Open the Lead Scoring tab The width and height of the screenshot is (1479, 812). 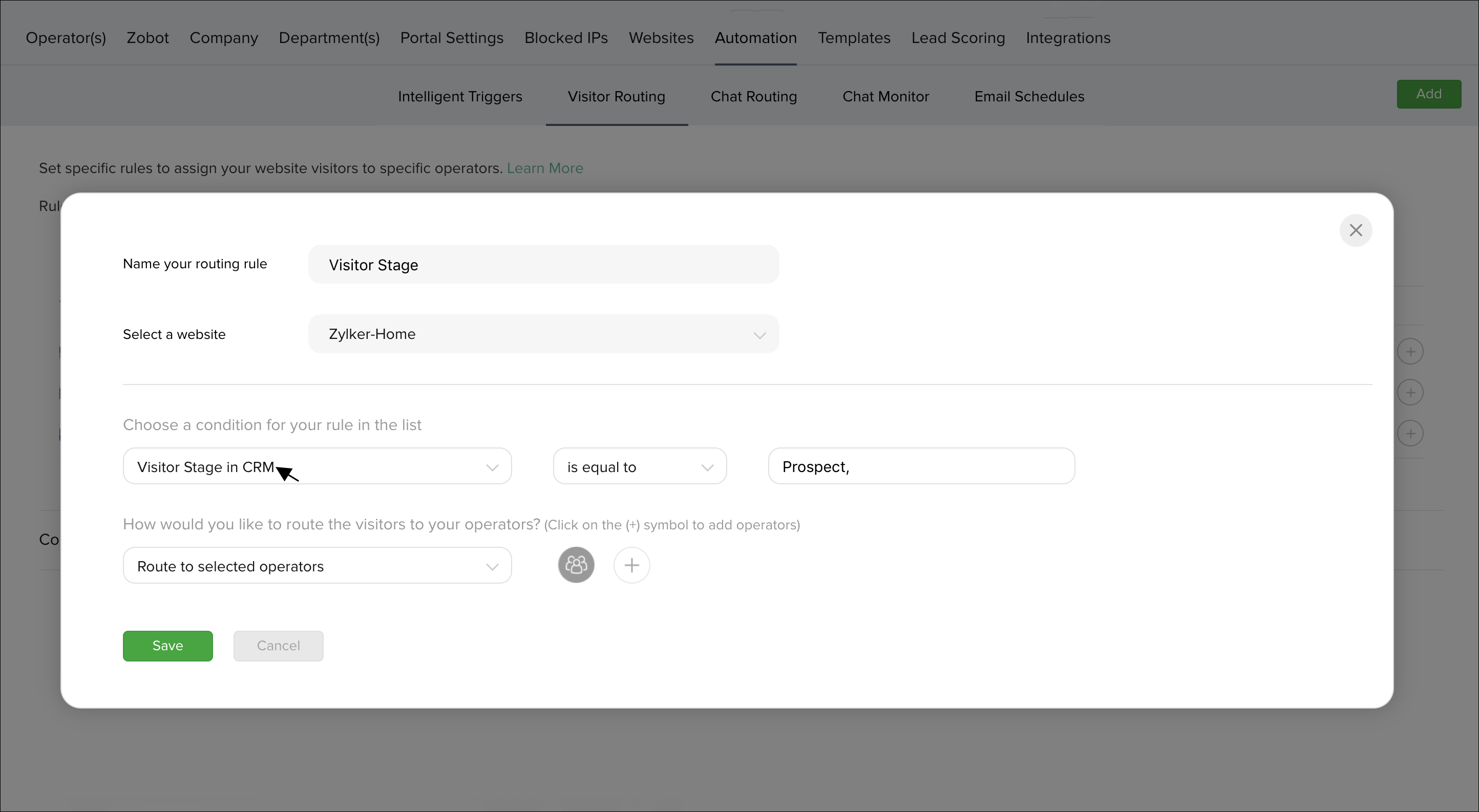click(958, 38)
